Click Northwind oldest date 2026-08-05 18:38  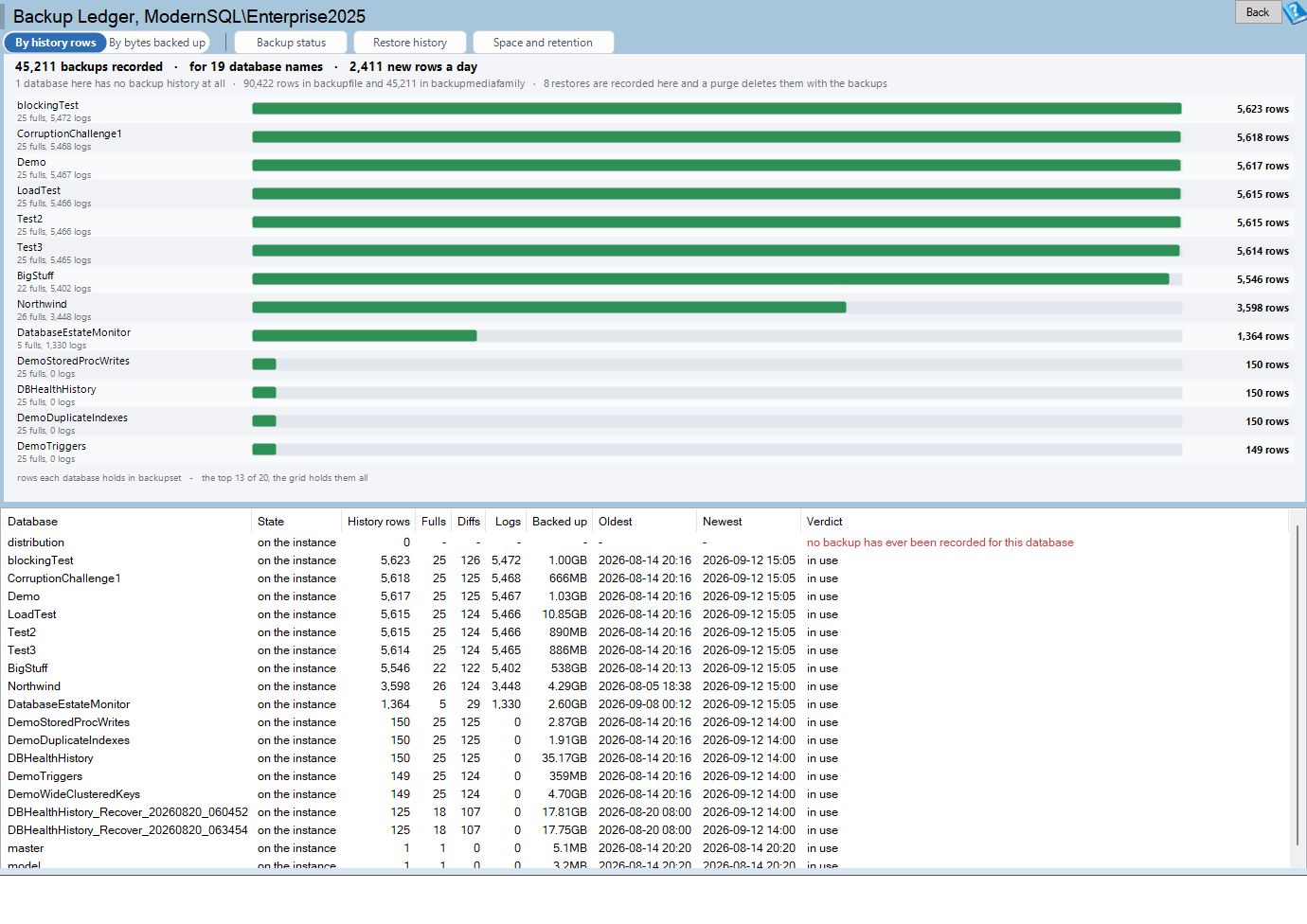(x=645, y=686)
